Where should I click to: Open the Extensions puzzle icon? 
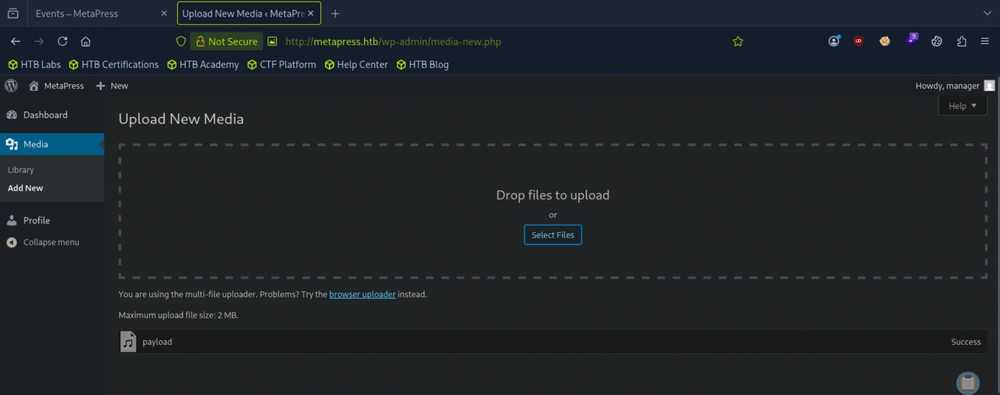(962, 41)
